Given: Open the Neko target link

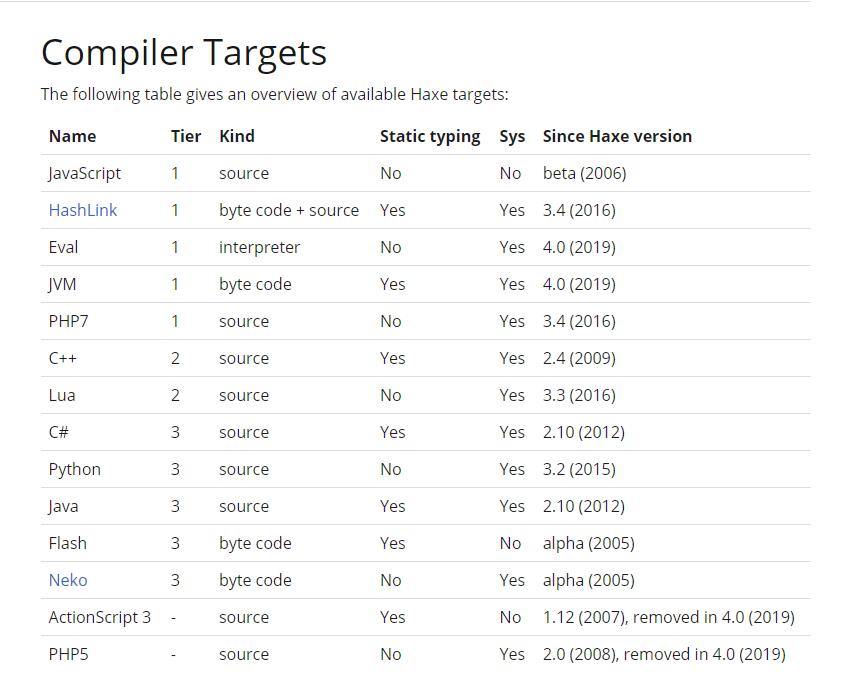Looking at the screenshot, I should click(x=68, y=580).
